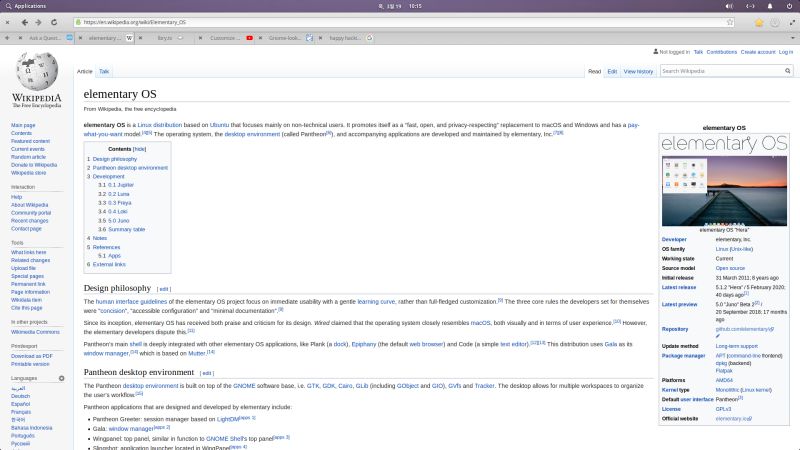The height and width of the screenshot is (450, 800).
Task: Hide the table of contents via the [hide] link
Action: pyautogui.click(x=140, y=149)
